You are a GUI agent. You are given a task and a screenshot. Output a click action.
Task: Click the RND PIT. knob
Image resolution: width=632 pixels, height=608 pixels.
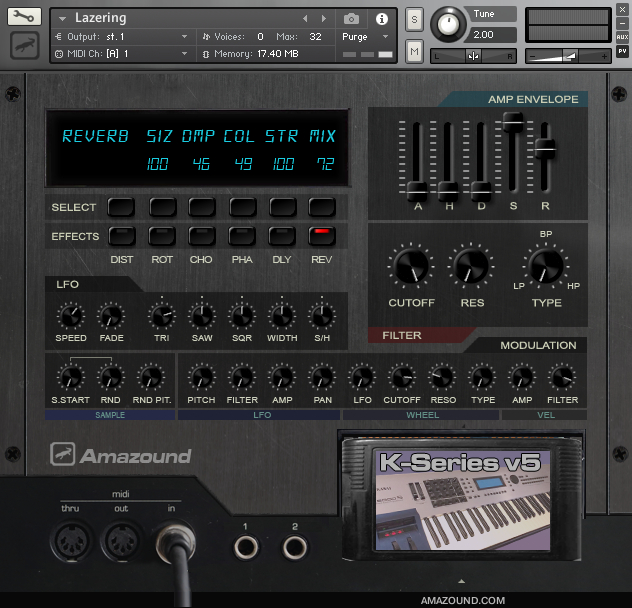tap(151, 377)
